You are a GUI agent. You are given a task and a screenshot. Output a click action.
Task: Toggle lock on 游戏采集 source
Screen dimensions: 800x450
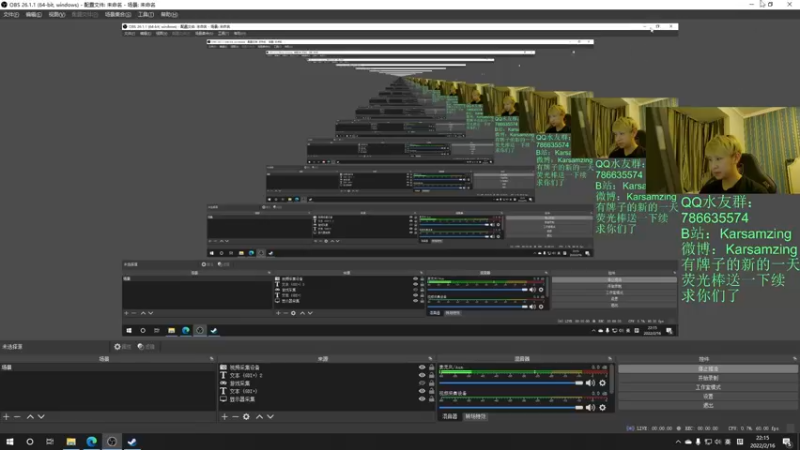click(432, 383)
